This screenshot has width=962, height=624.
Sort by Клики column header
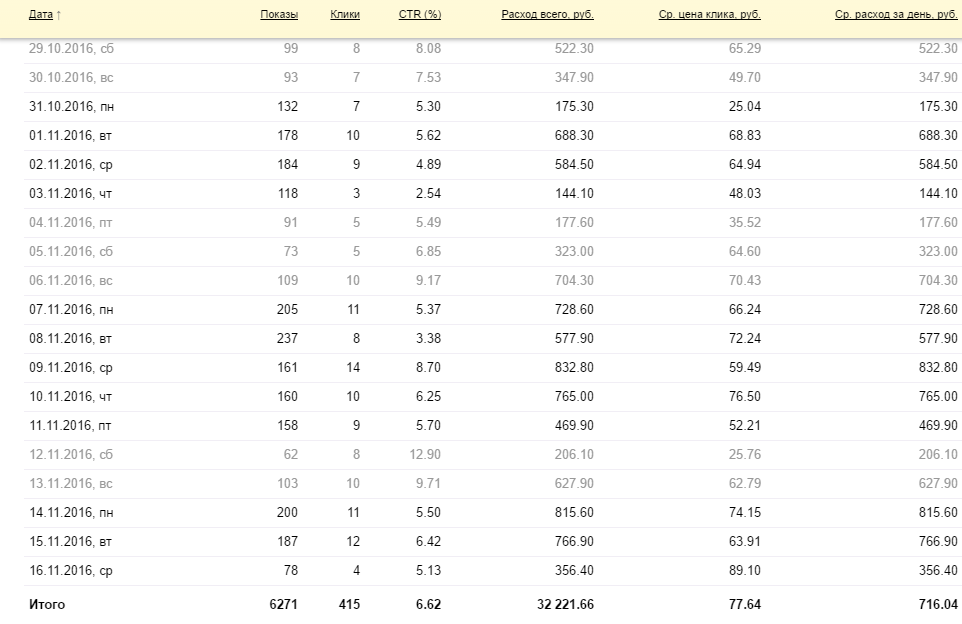coord(345,15)
